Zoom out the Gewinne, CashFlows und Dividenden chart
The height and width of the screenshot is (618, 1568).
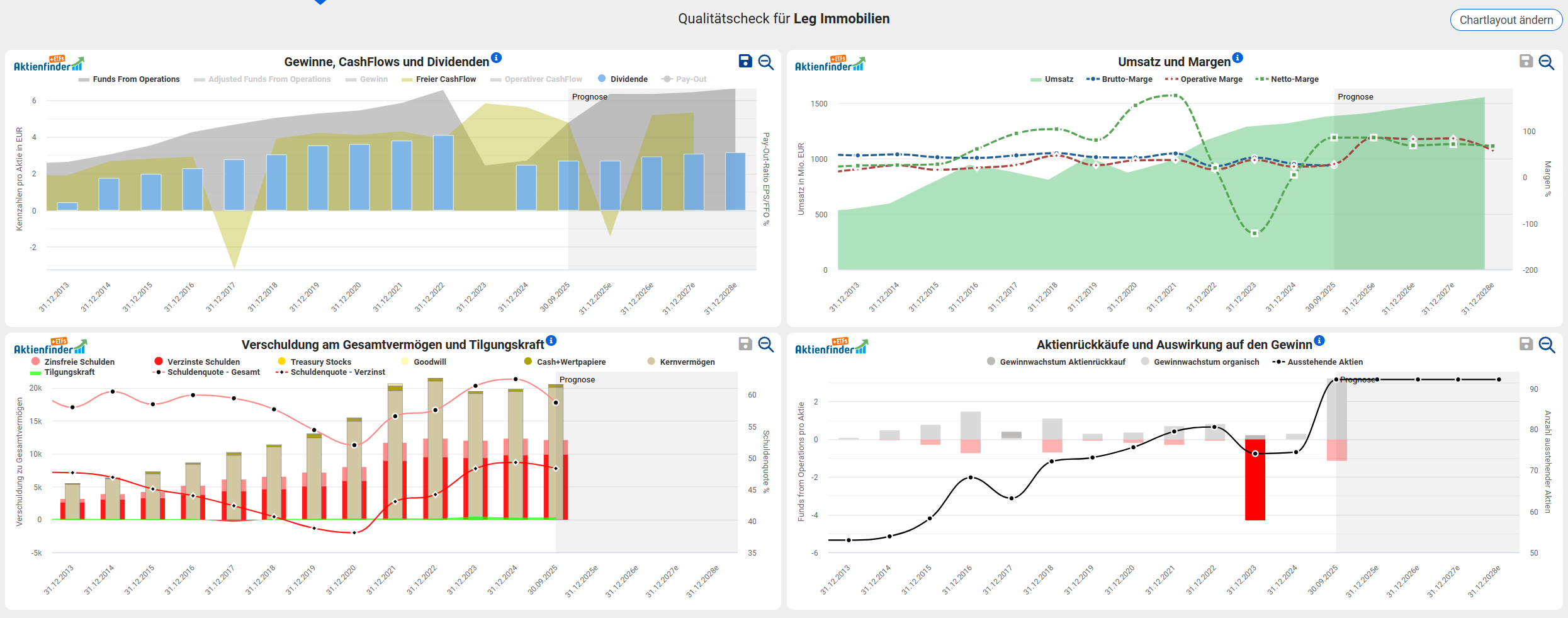pos(766,62)
